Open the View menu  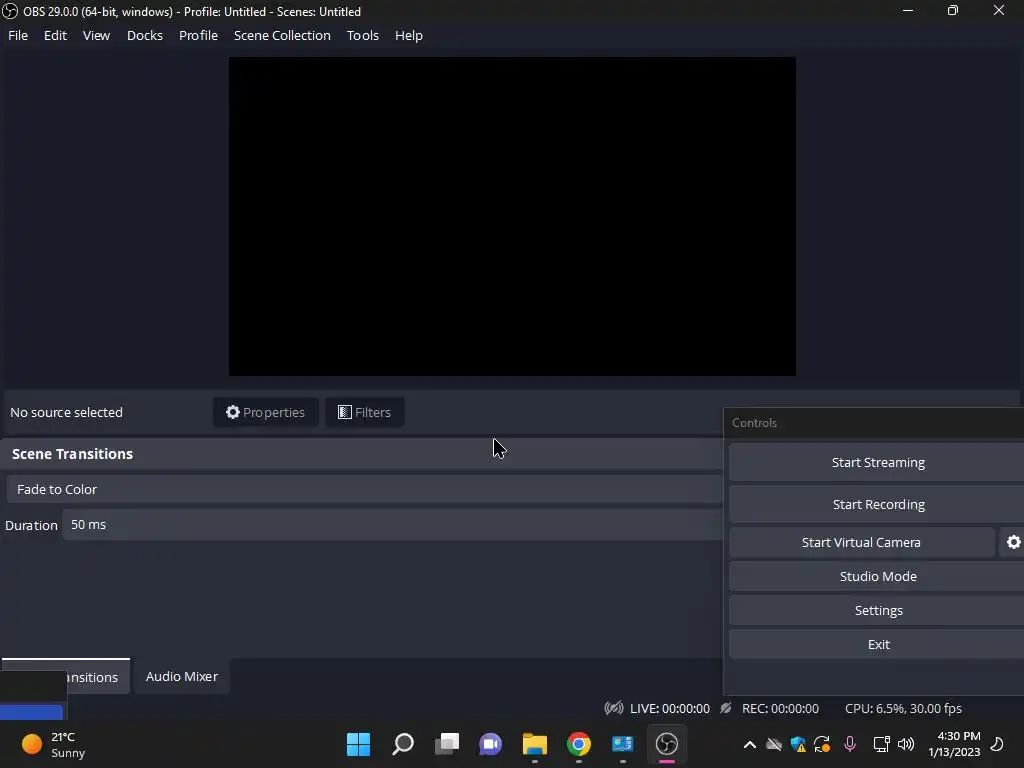click(x=96, y=35)
